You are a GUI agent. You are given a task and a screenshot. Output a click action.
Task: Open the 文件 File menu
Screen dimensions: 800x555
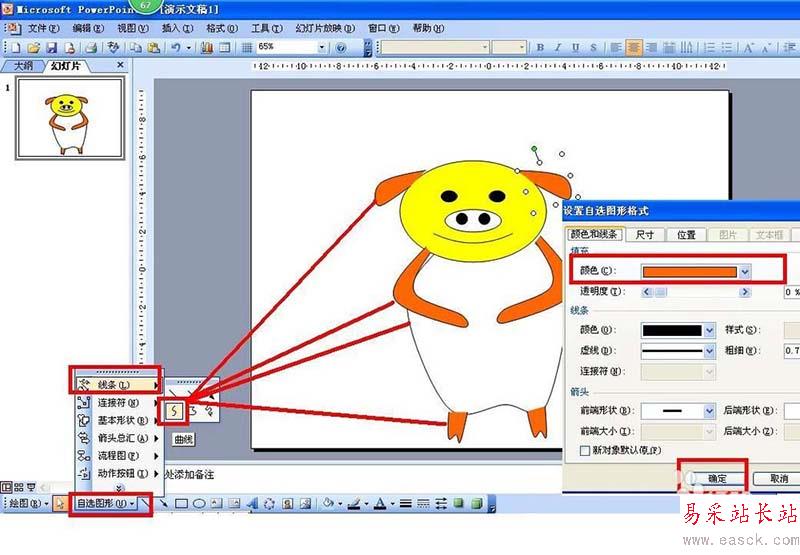(43, 29)
